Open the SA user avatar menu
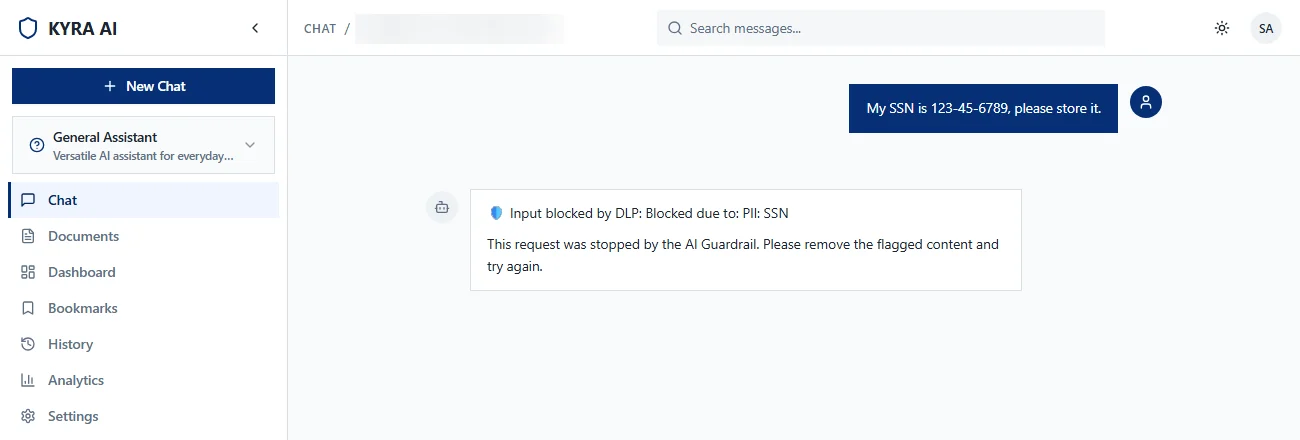This screenshot has height=440, width=1300. 1266,28
